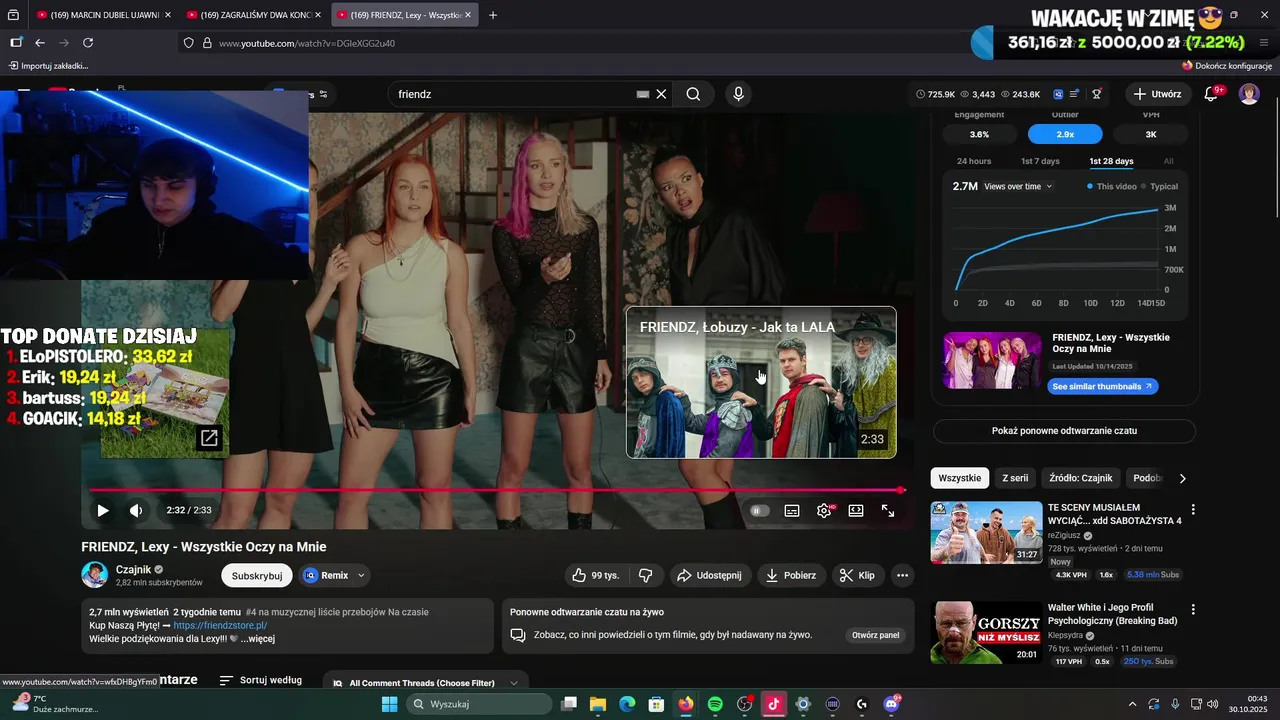The image size is (1280, 720).
Task: Open the tracking protection shield icon
Action: pos(188,43)
